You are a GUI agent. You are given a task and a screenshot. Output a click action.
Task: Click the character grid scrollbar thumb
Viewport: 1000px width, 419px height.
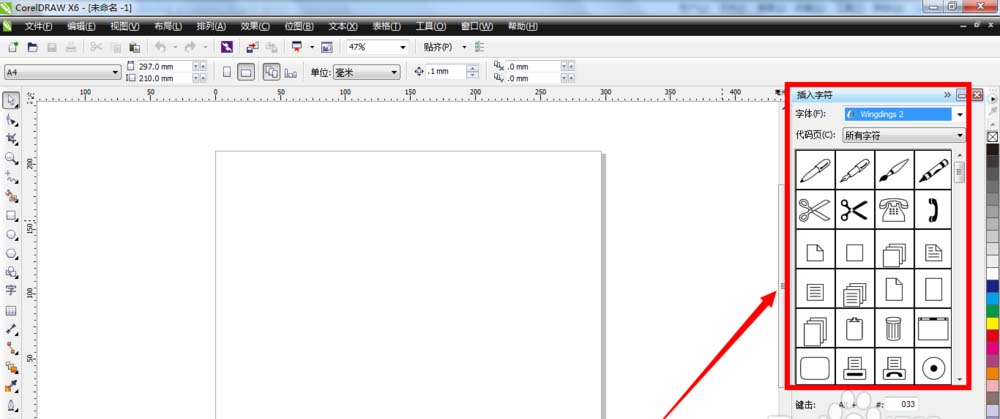pos(959,172)
